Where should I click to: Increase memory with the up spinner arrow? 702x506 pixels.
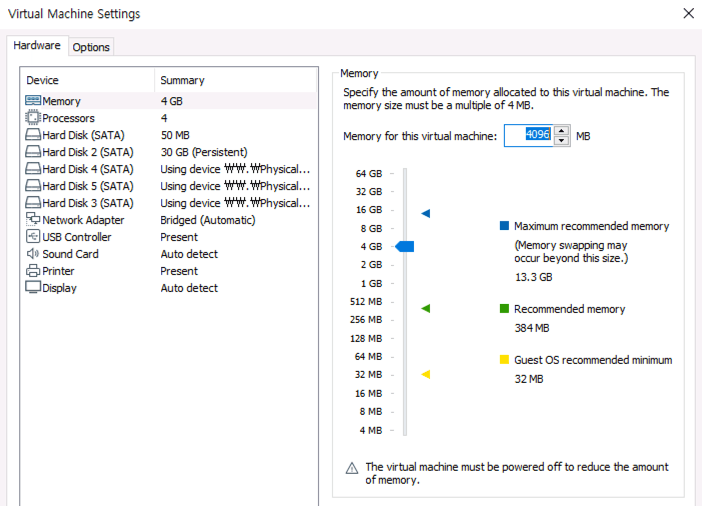pyautogui.click(x=562, y=130)
